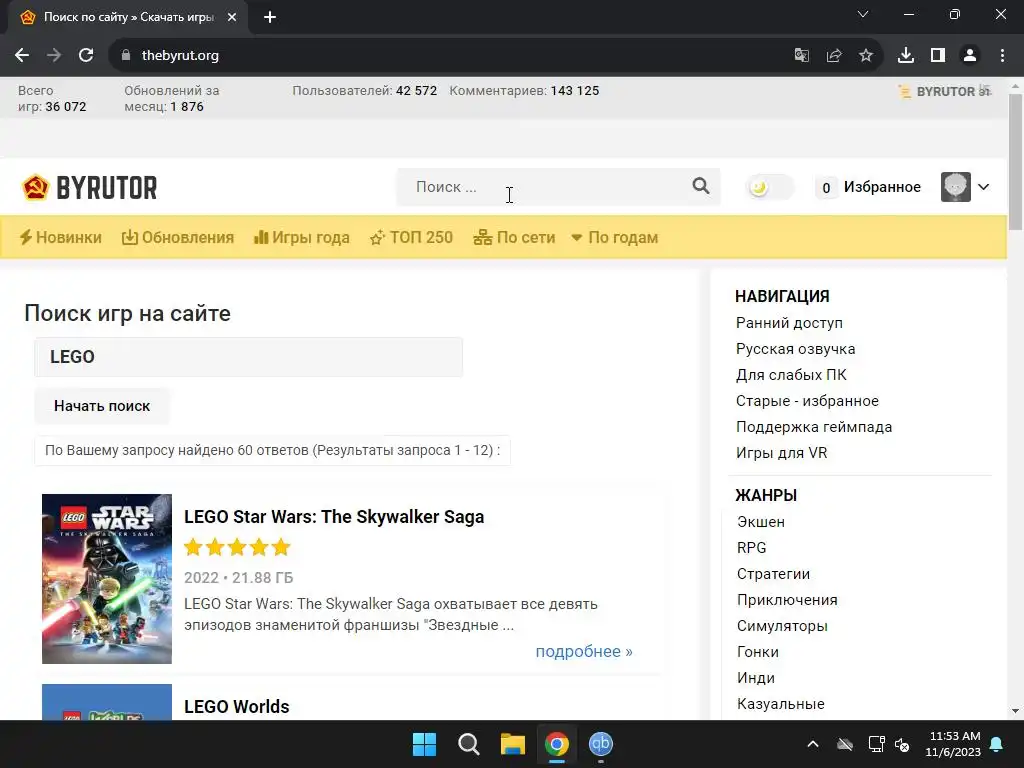Open the По сети menu item
1024x768 pixels.
tap(514, 238)
